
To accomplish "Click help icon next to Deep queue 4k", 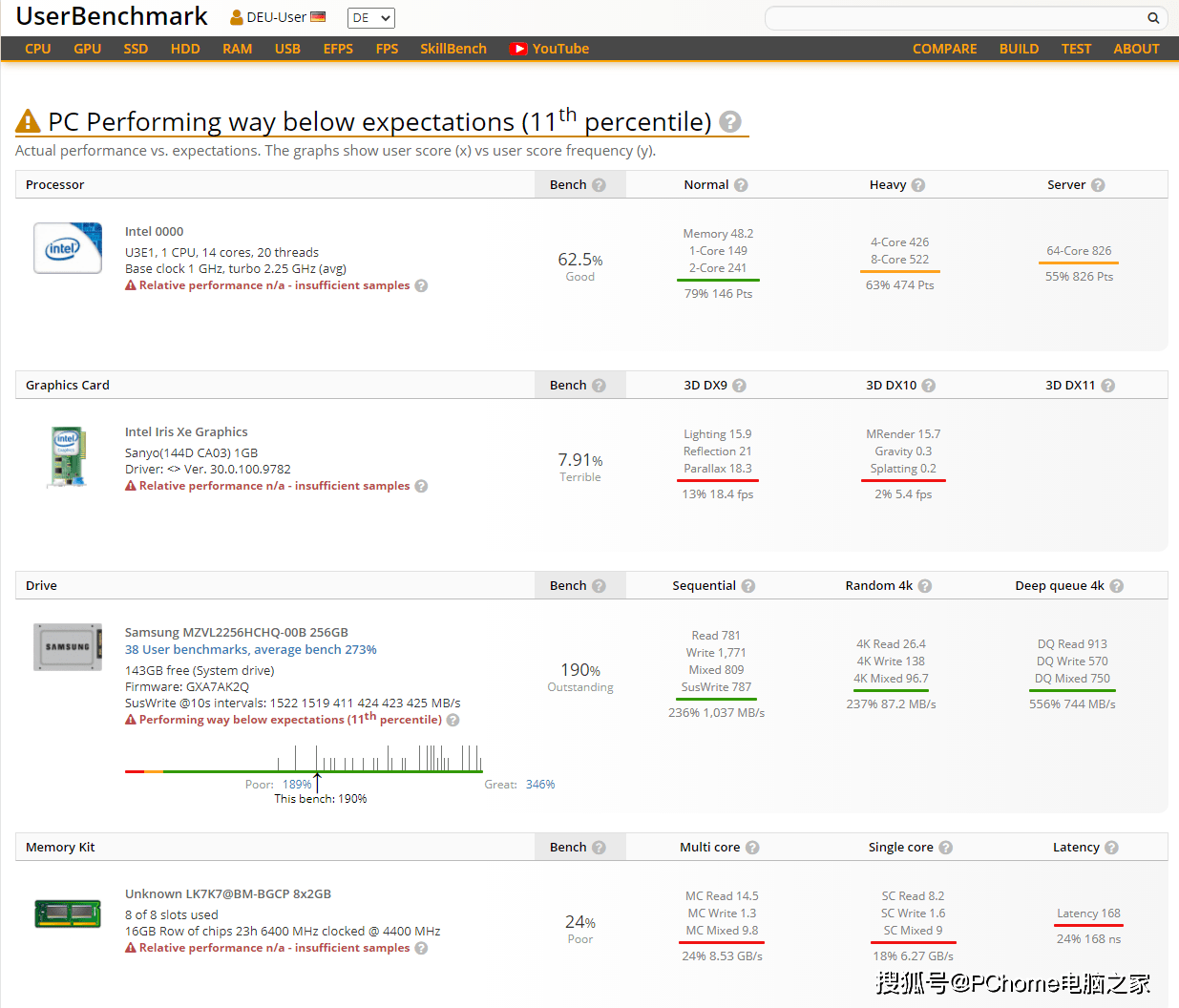I will [x=1116, y=586].
